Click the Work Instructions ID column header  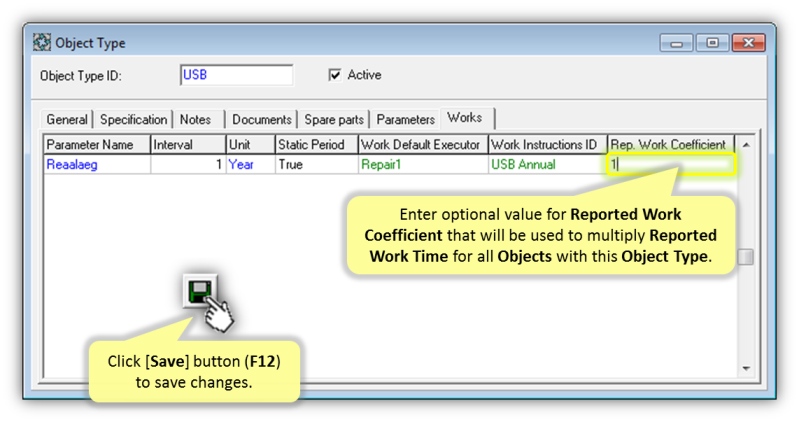[x=546, y=145]
